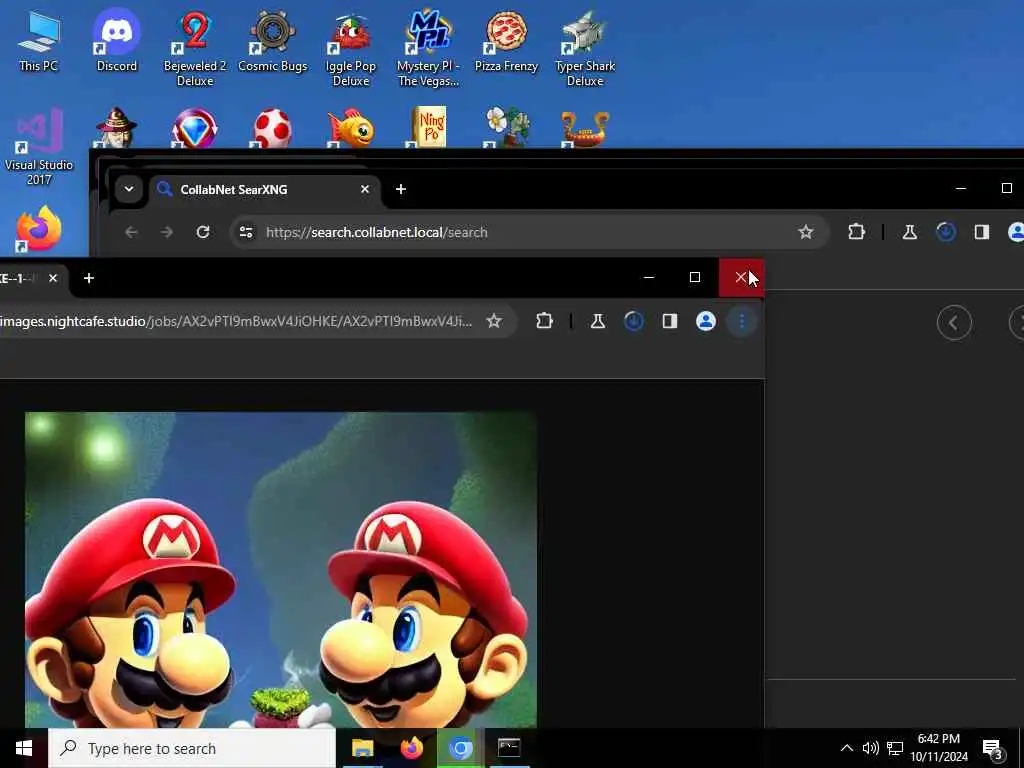Show downloads in the SearXNG window
Screen dimensions: 1024x768
pyautogui.click(x=946, y=232)
